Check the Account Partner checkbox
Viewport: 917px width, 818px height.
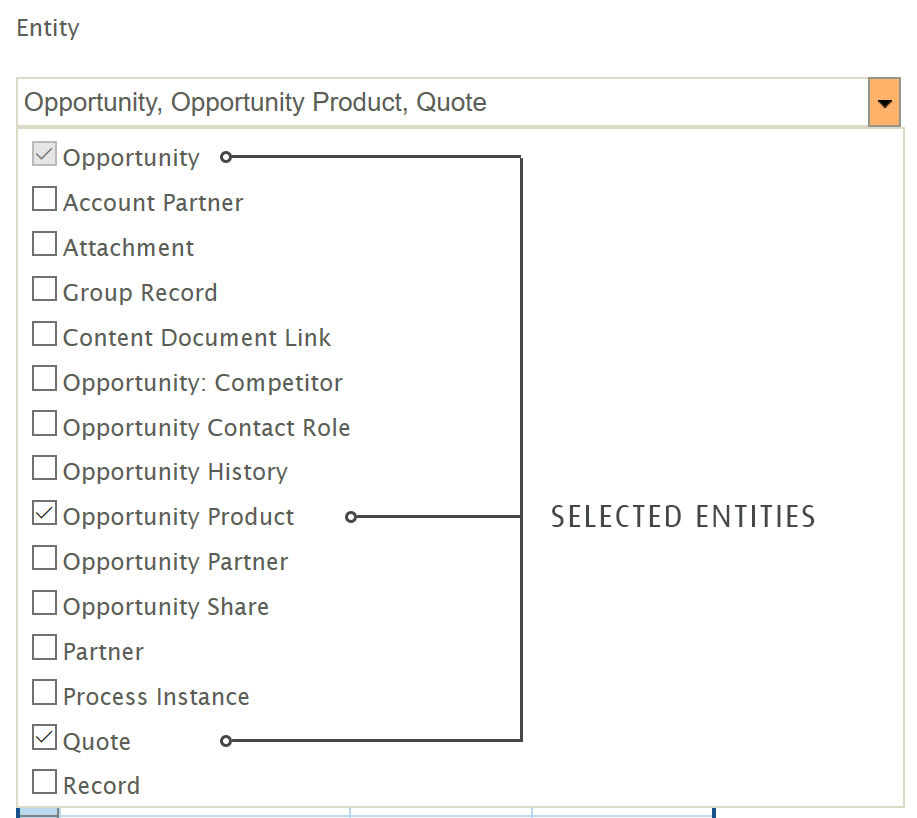pos(44,200)
